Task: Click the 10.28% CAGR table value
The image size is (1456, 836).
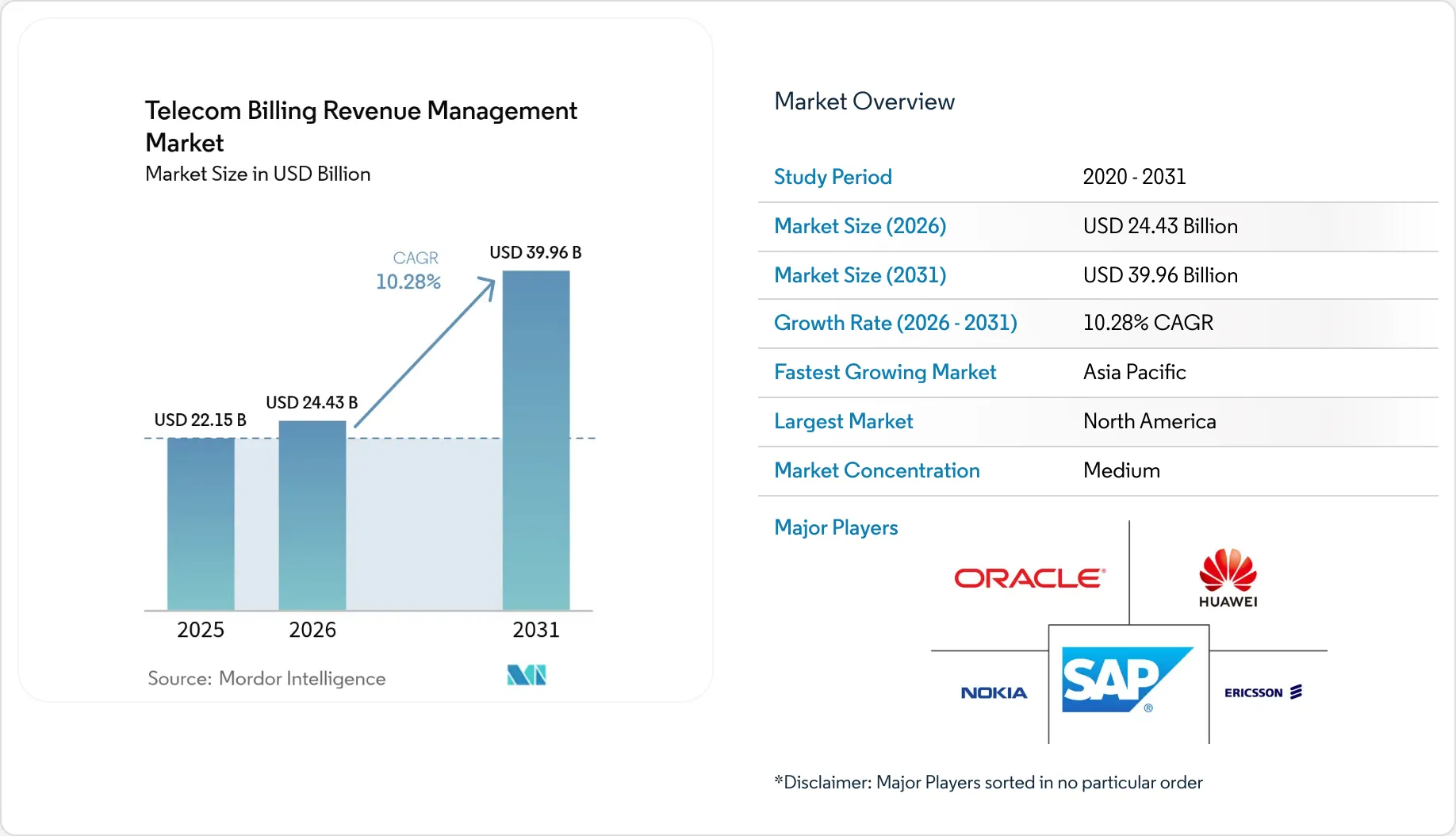Action: click(x=1148, y=323)
